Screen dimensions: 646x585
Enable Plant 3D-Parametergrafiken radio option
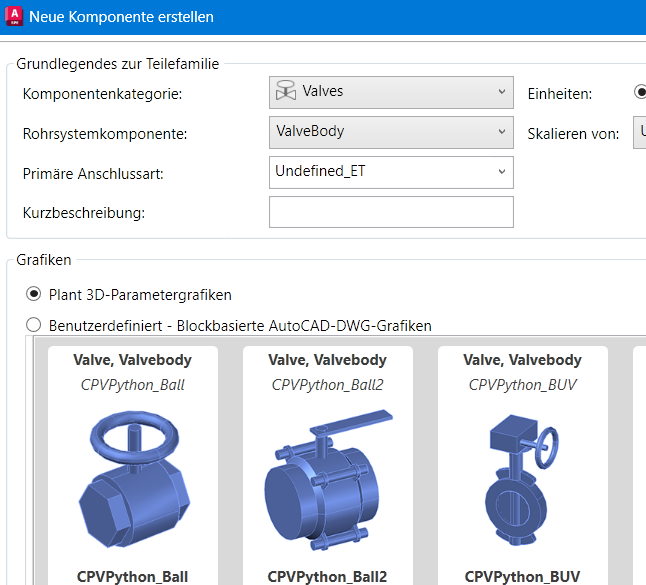(34, 295)
